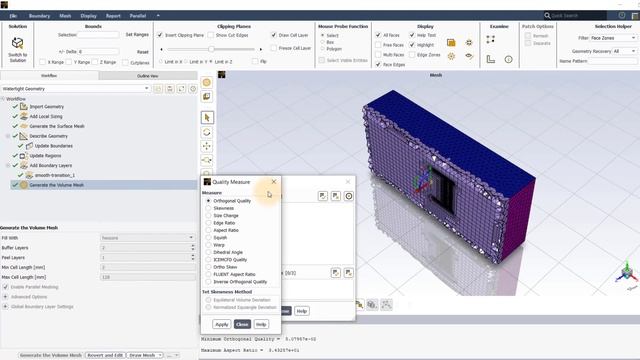Click the first icon next to the Watertight Geometry dropdown
Screen dimensions: 640x360
click(158, 89)
